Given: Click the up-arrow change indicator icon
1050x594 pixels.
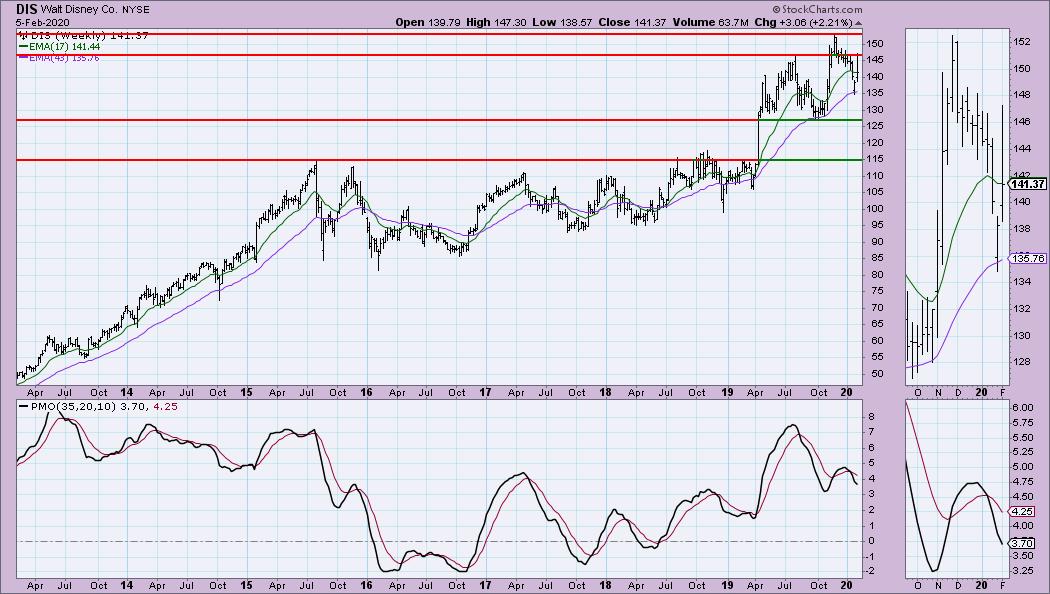Looking at the screenshot, I should coord(858,23).
